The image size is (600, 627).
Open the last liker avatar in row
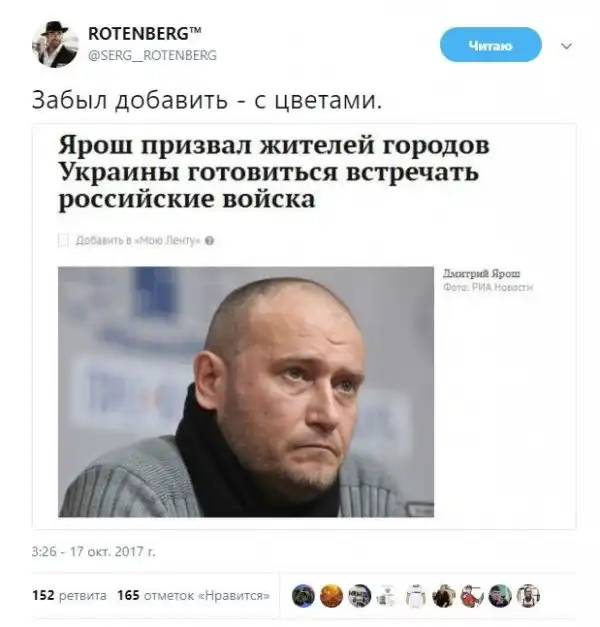tap(528, 596)
